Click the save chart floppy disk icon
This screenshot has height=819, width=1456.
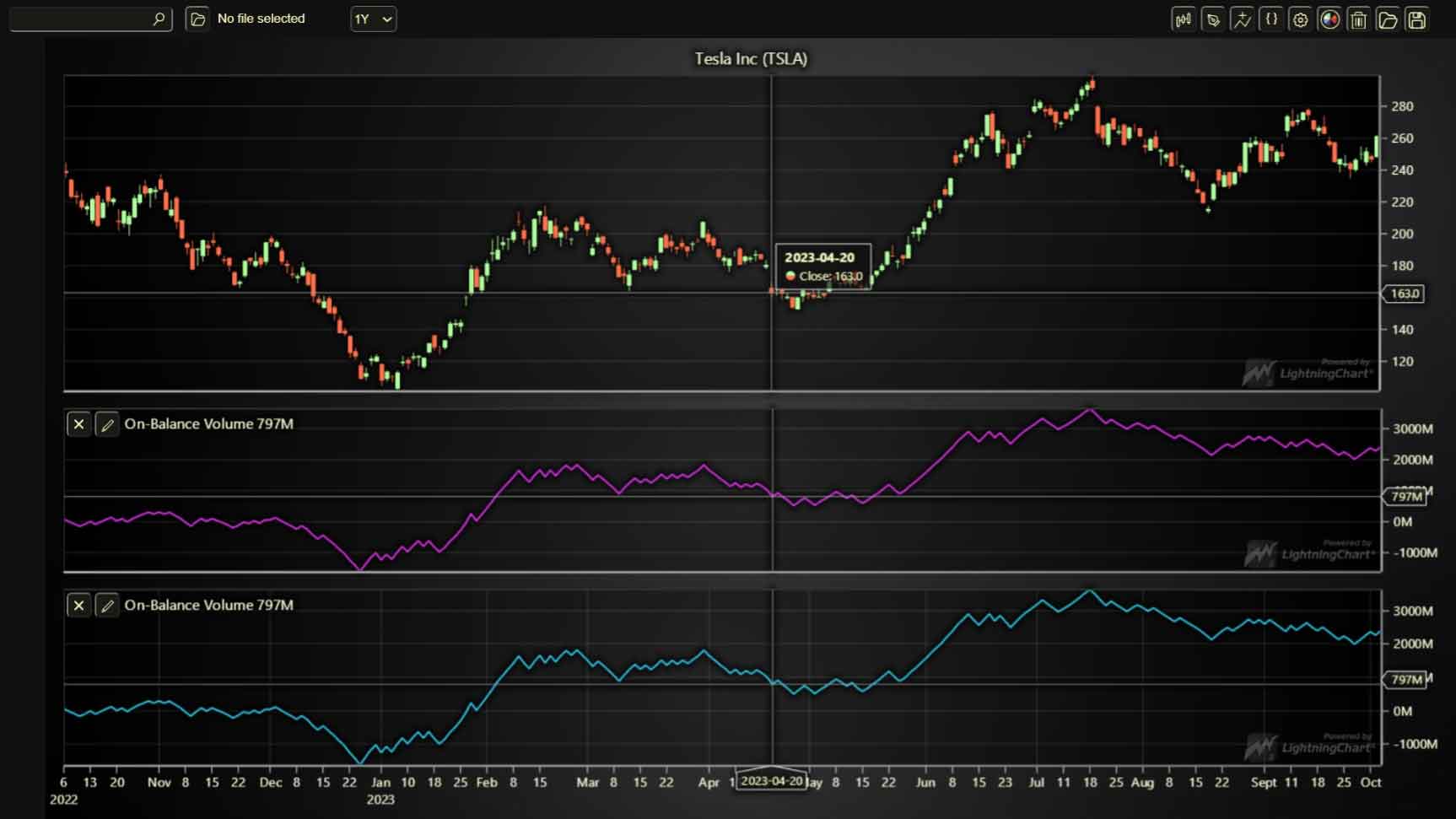click(1416, 19)
